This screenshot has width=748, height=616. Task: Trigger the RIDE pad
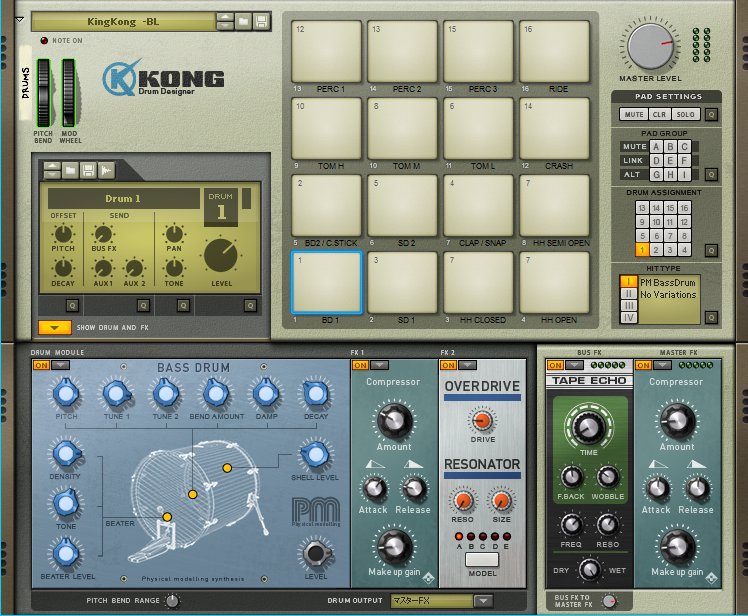(x=554, y=51)
